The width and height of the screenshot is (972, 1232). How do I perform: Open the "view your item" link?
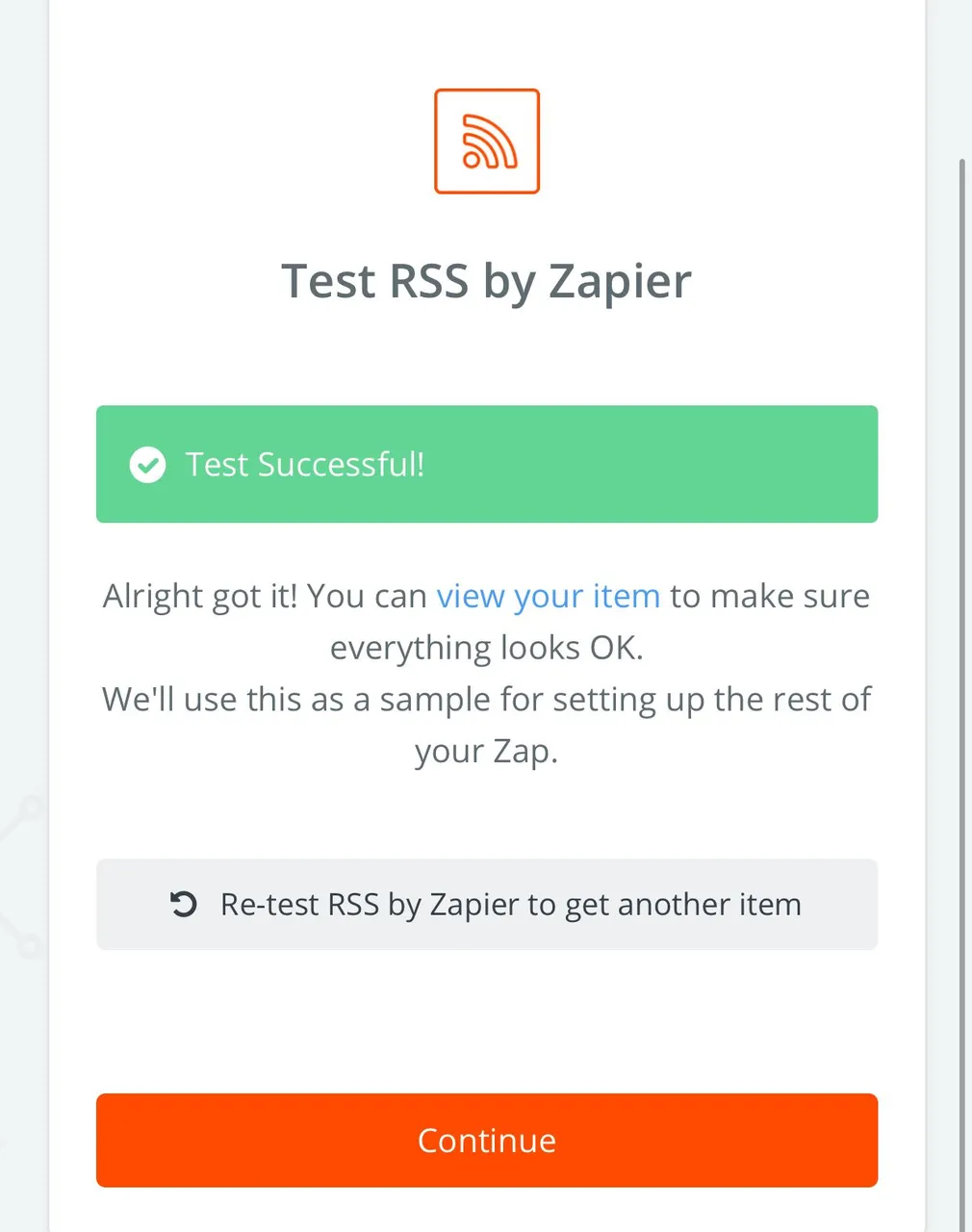coord(549,596)
